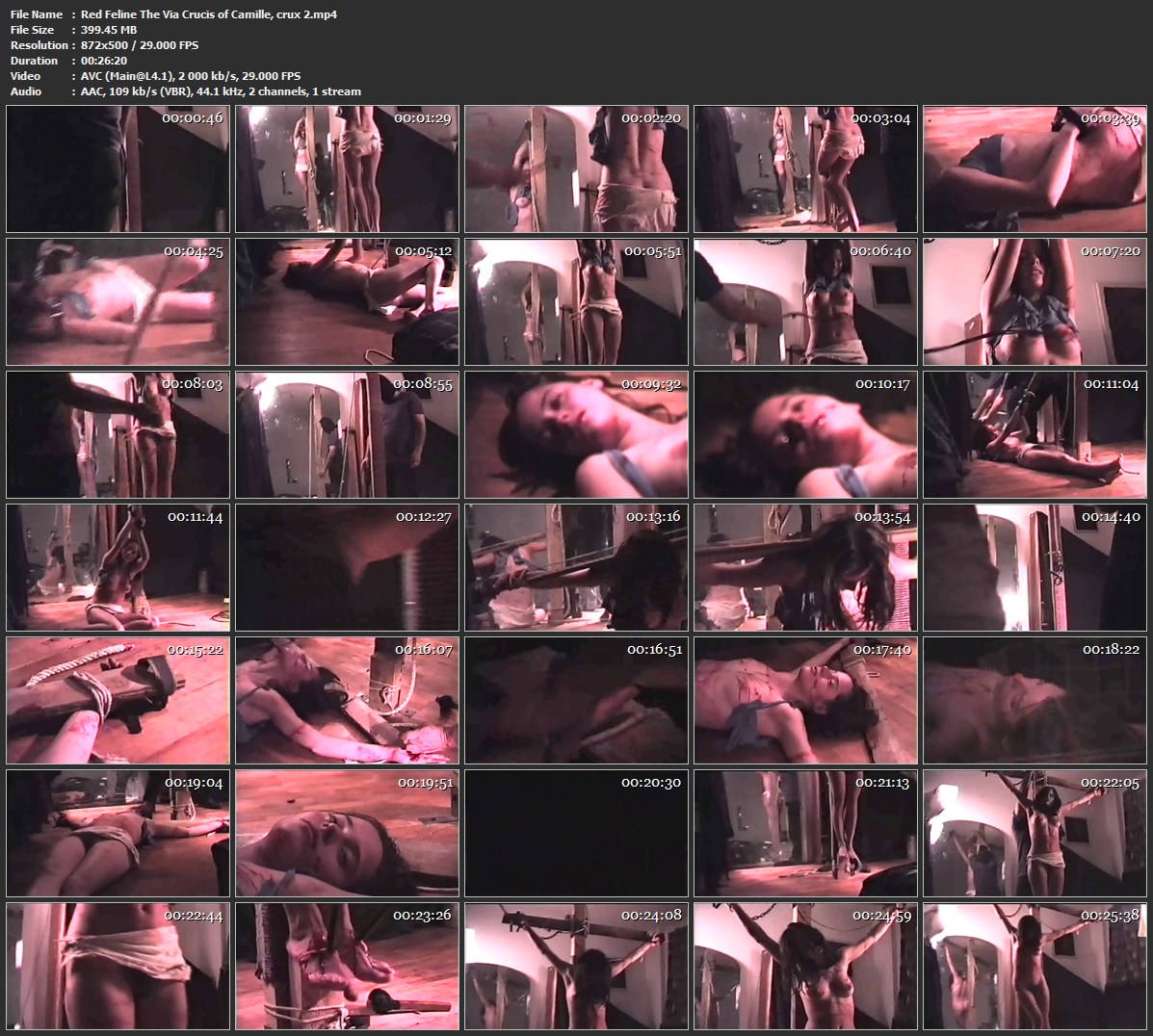Select the thumbnail stamped 00:02:20
This screenshot has width=1153, height=1036.
[x=576, y=169]
